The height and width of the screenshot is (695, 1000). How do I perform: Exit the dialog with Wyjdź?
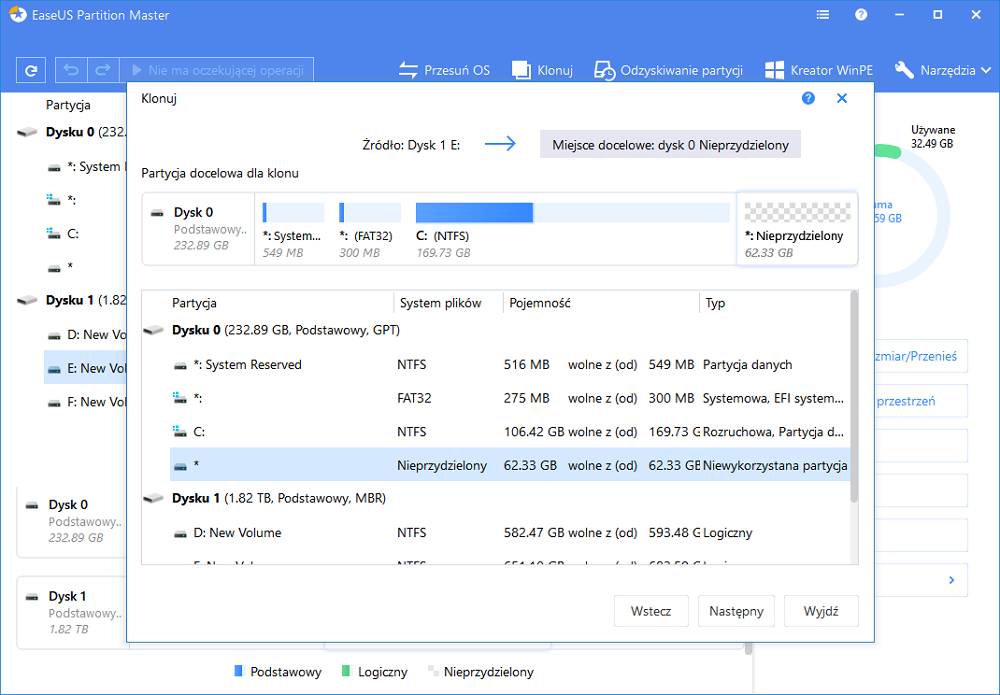(x=821, y=611)
